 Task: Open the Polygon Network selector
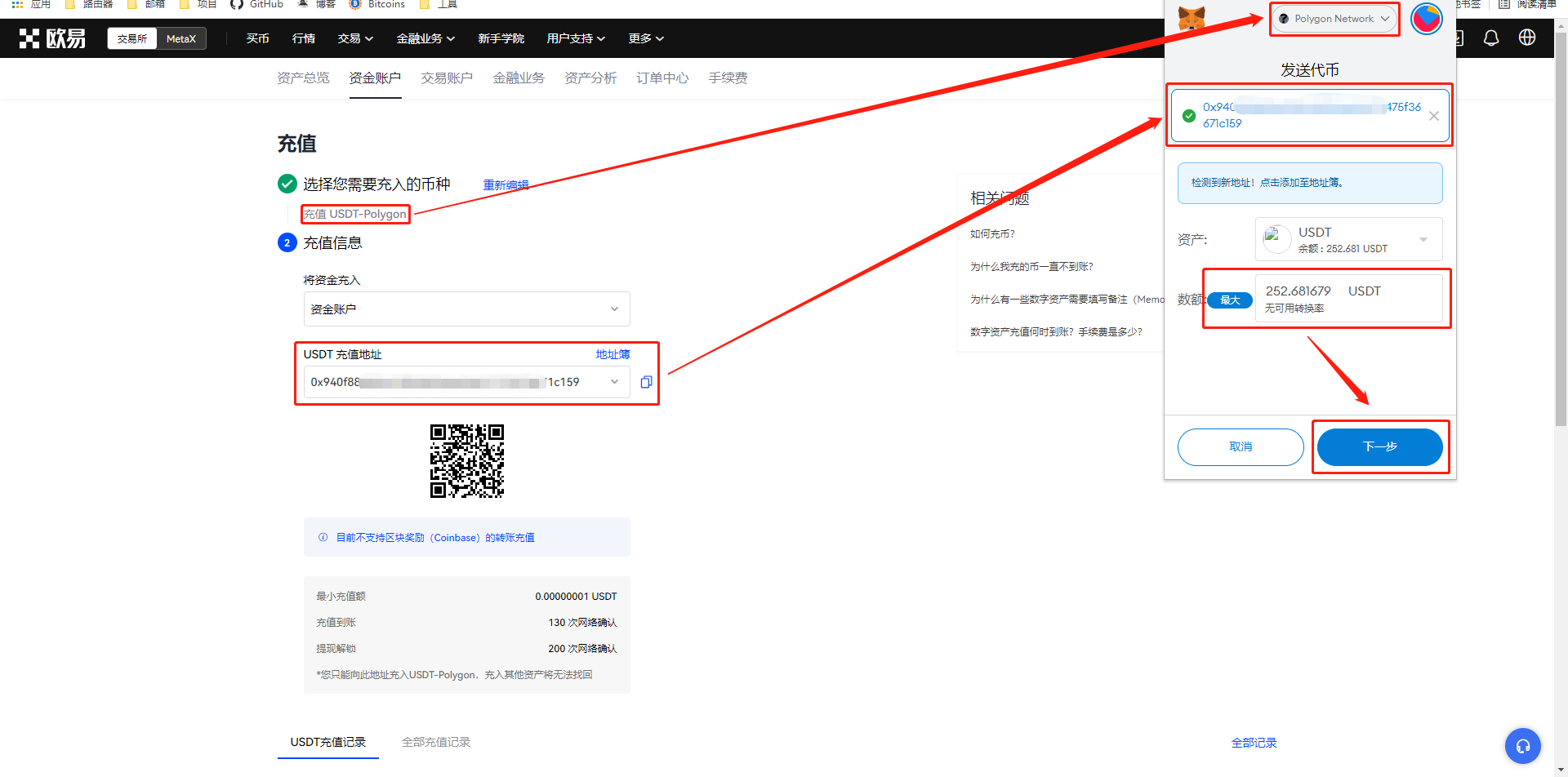(1334, 19)
